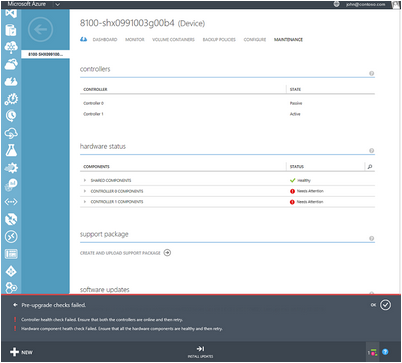402x363 pixels.
Task: Dismiss the notification with the OK checkmark
Action: click(385, 305)
